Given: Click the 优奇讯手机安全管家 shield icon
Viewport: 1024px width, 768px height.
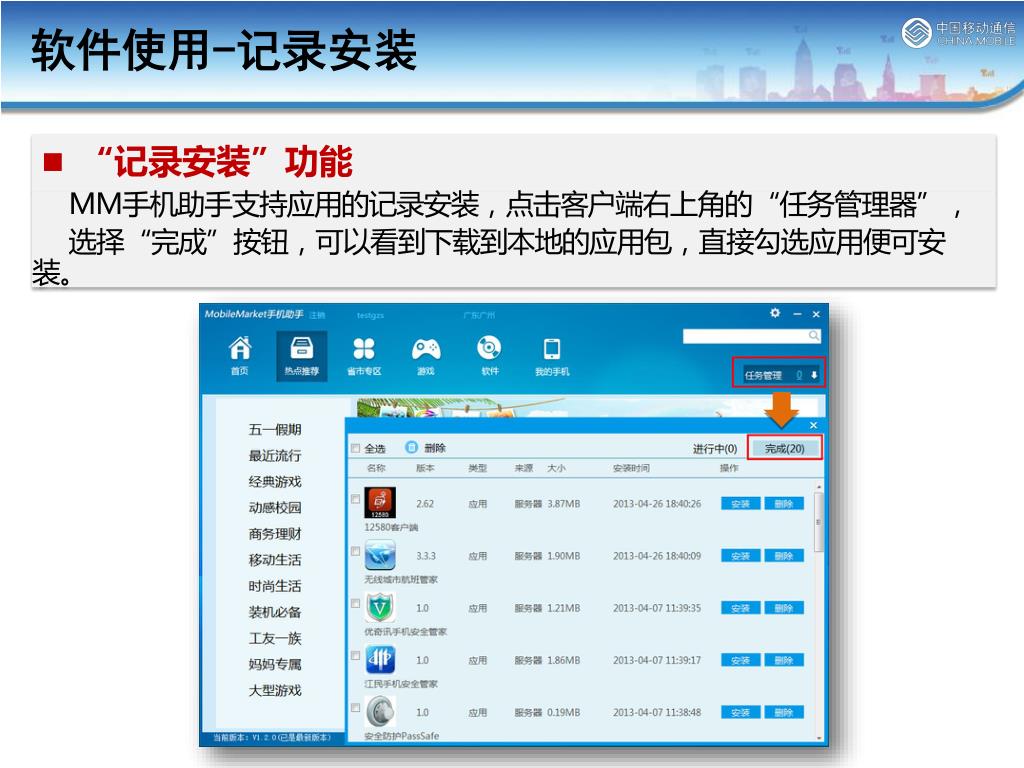Looking at the screenshot, I should pos(380,607).
